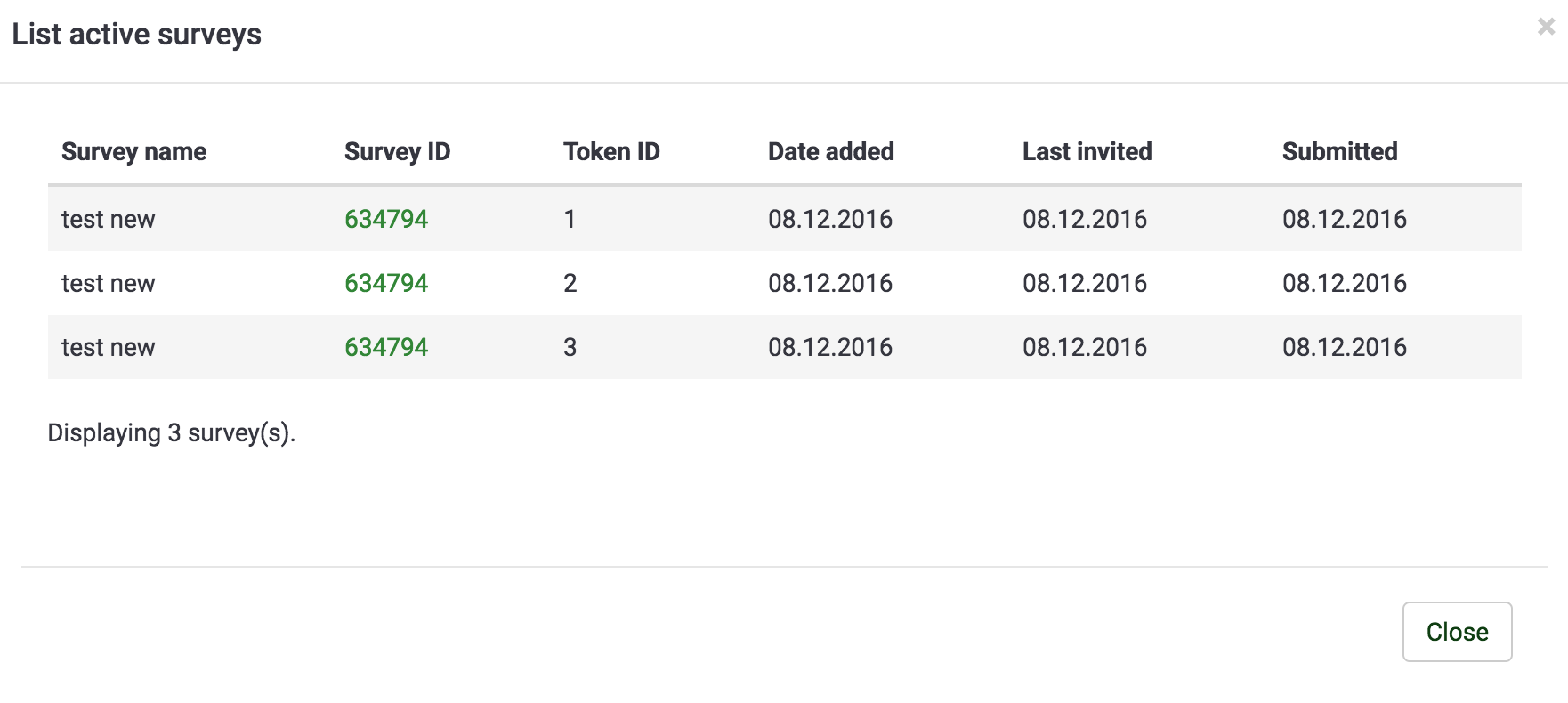Click the Last invited date in the second row
This screenshot has width=1568, height=703.
tap(1084, 283)
